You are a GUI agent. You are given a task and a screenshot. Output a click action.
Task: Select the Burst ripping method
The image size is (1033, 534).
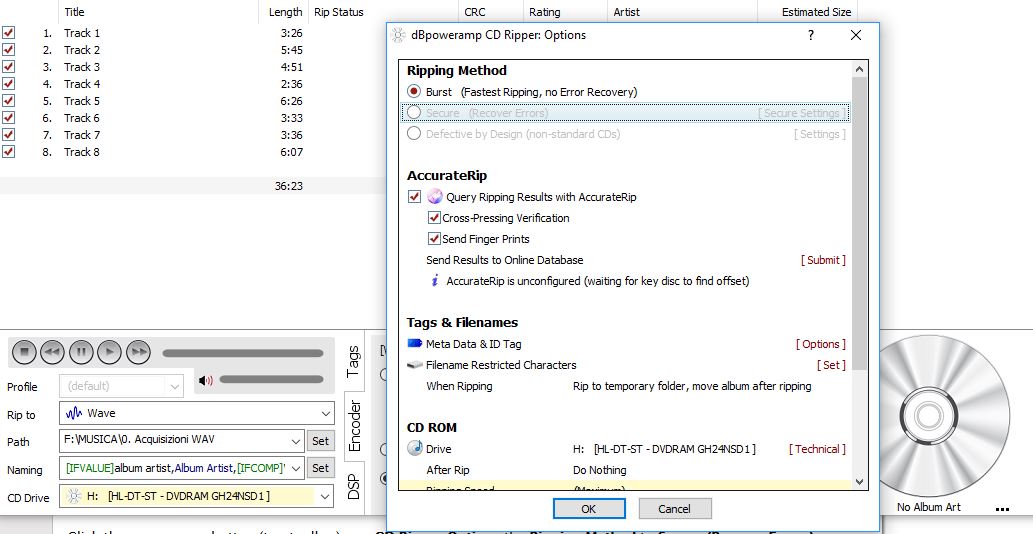click(414, 92)
